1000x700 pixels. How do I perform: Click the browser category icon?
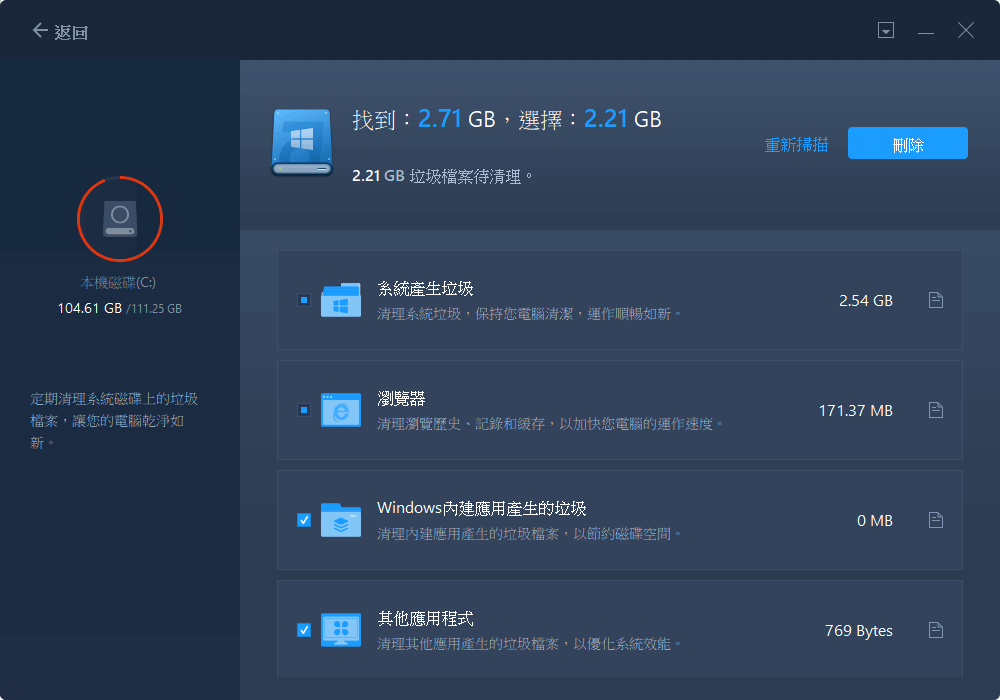(341, 410)
